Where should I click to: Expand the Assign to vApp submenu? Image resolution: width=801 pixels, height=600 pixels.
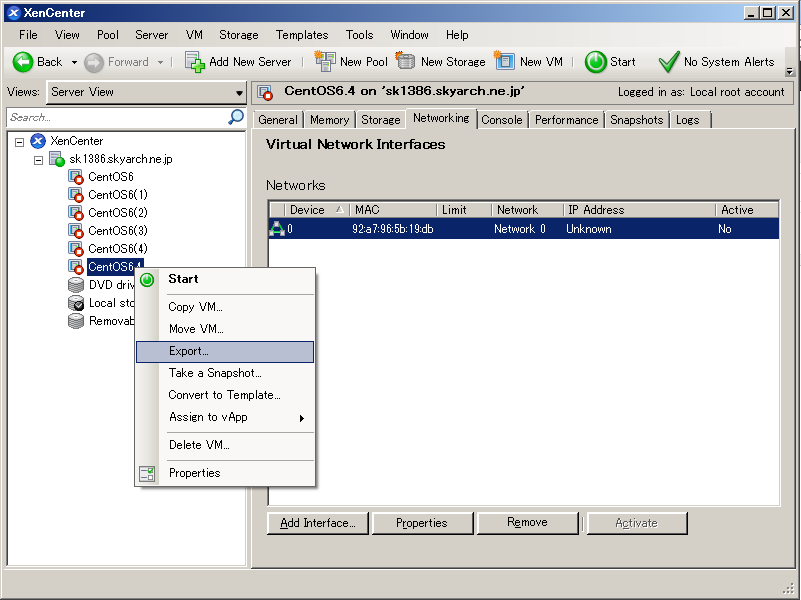(x=225, y=418)
